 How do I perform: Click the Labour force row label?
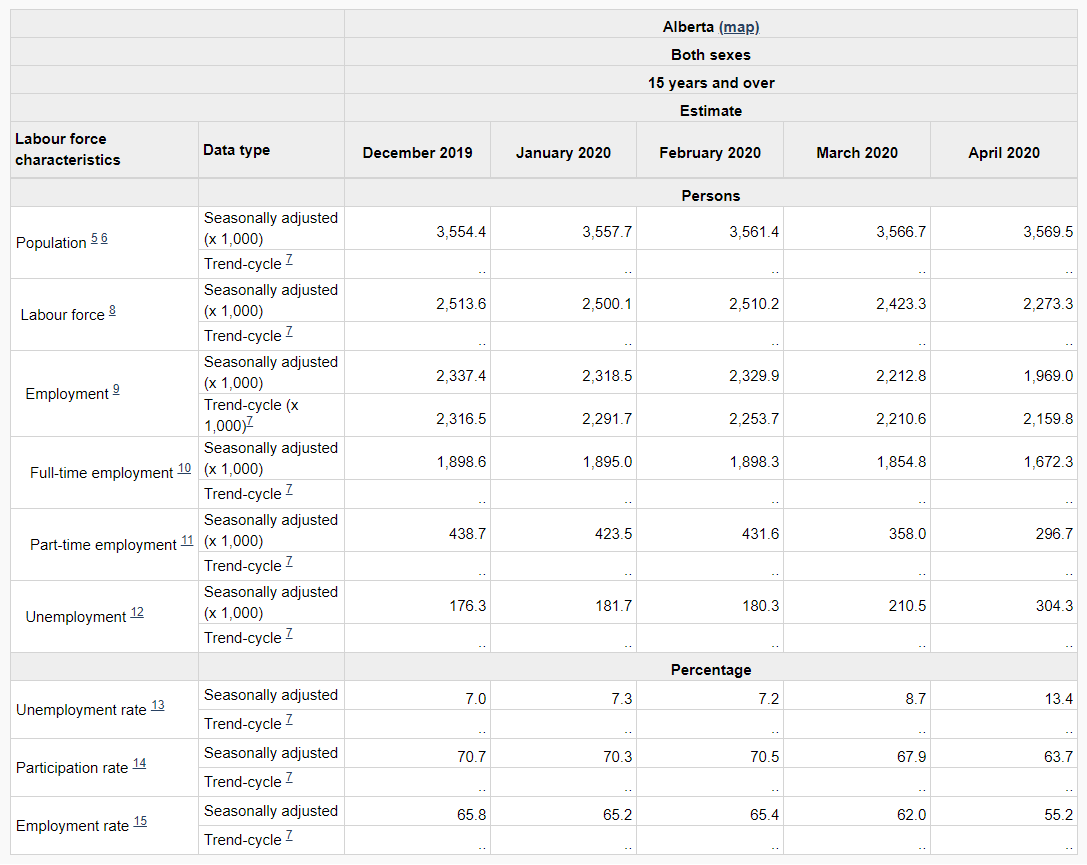tap(62, 315)
